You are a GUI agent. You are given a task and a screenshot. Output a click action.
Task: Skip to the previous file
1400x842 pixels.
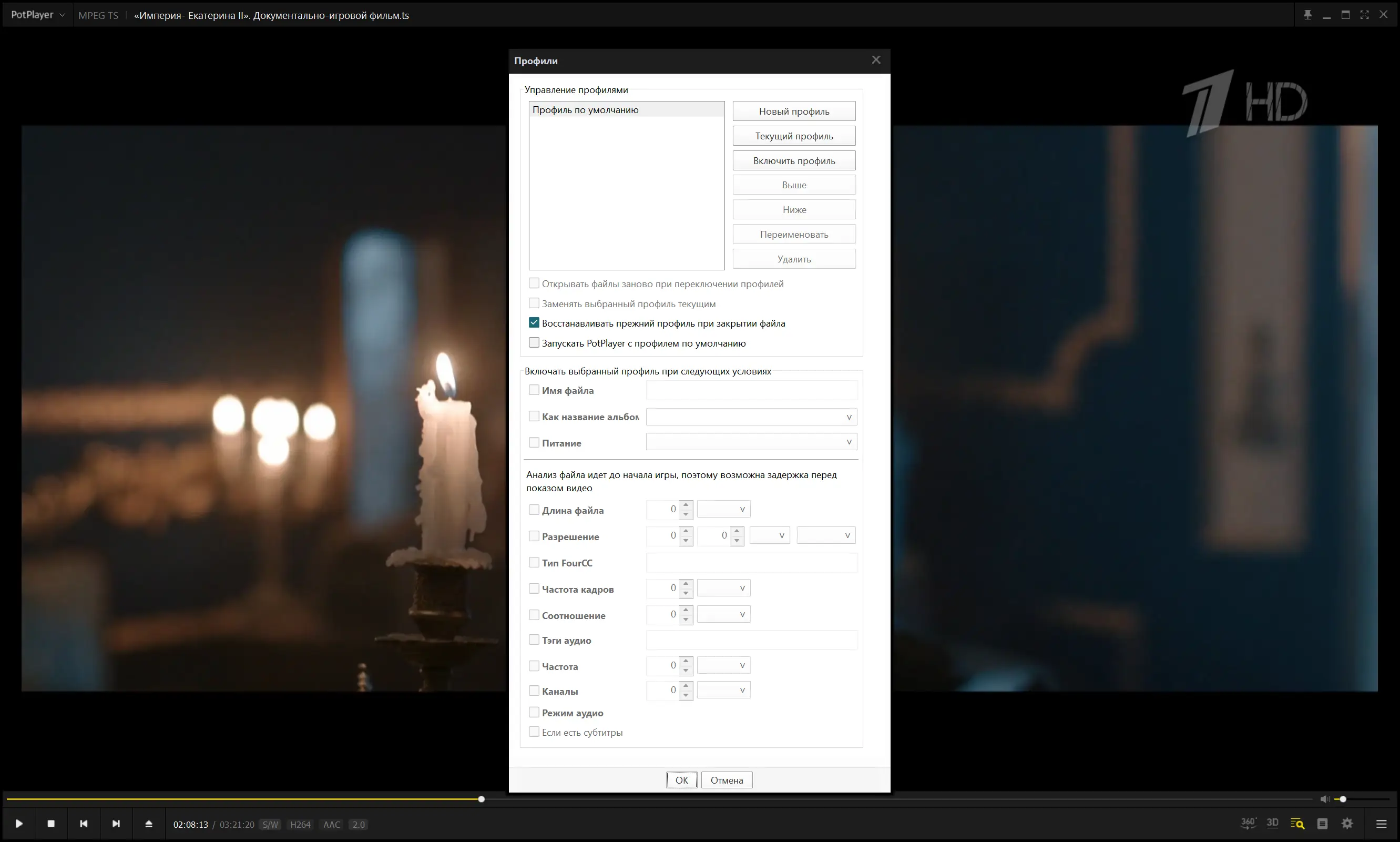(84, 824)
